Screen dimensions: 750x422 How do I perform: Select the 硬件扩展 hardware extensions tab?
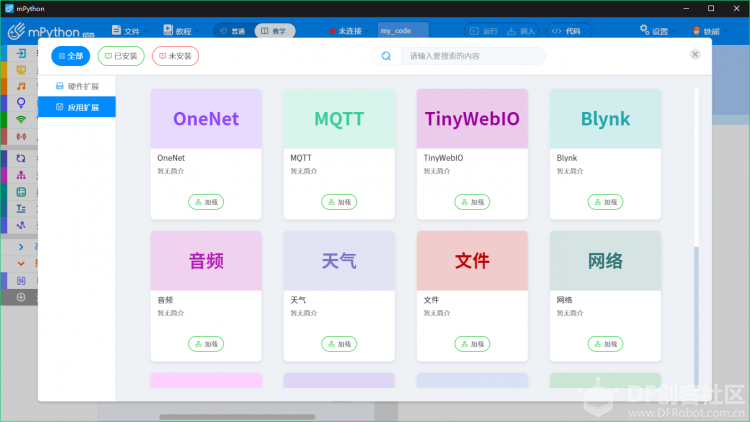click(x=77, y=86)
